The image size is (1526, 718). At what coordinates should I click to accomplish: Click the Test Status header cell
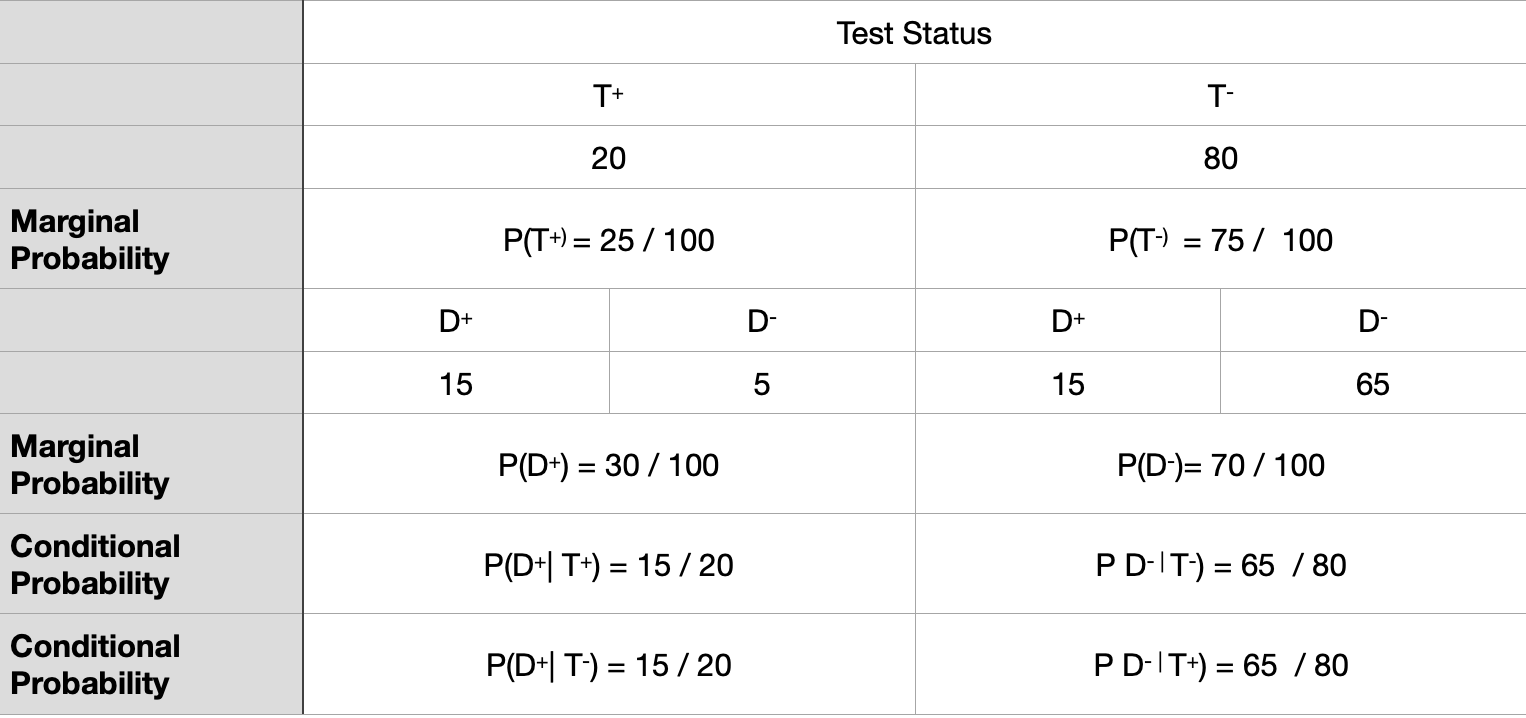tap(914, 33)
